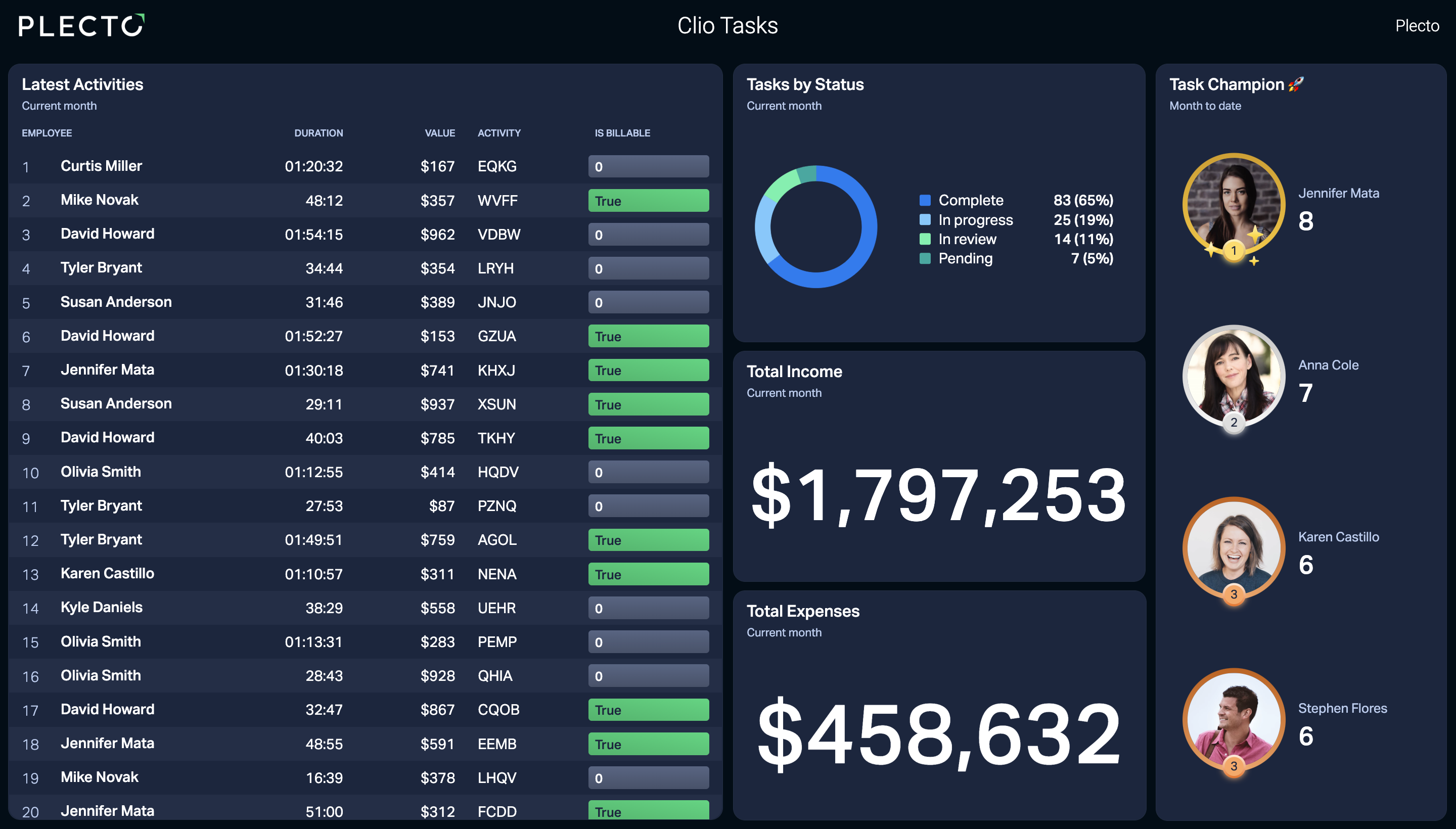1456x829 pixels.
Task: Click the DURATION column header
Action: (318, 132)
